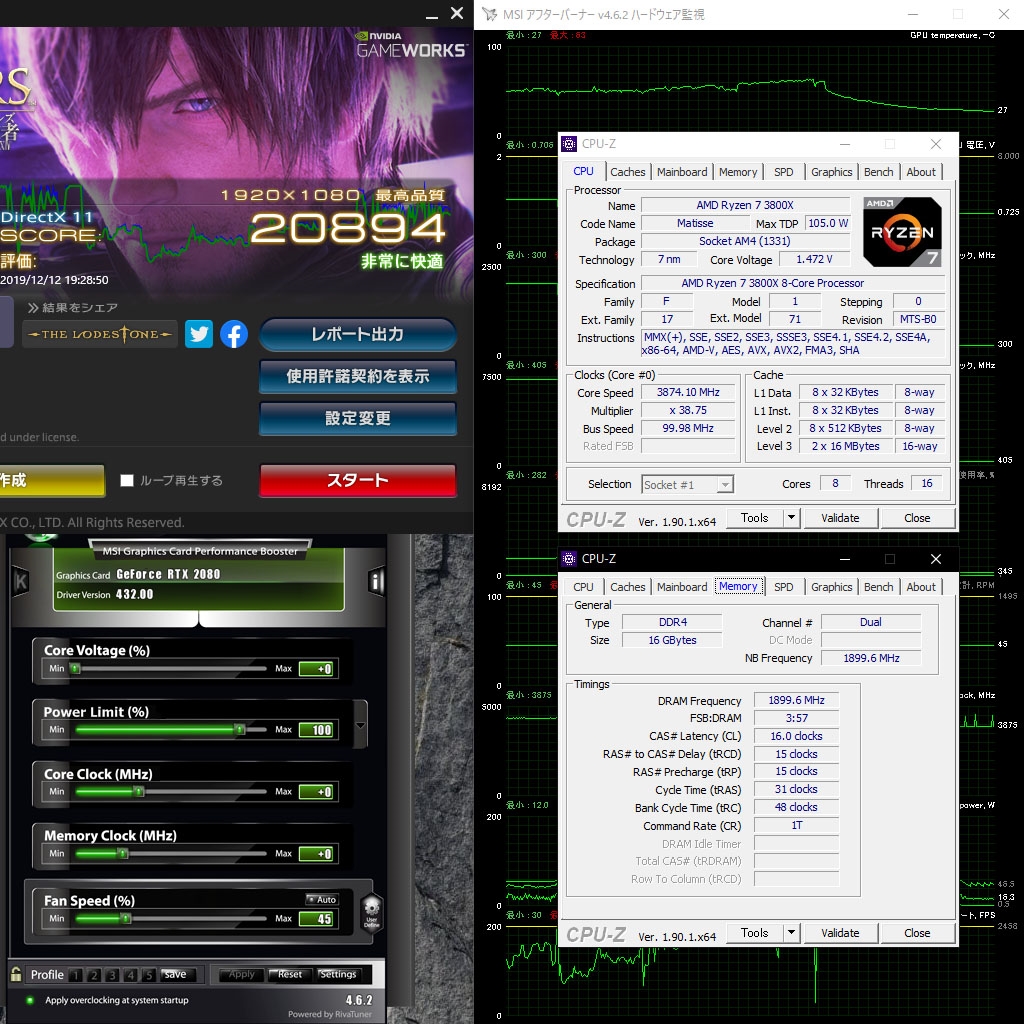Click the Core Clock value field
Viewport: 1024px width, 1024px height.
coord(317,792)
